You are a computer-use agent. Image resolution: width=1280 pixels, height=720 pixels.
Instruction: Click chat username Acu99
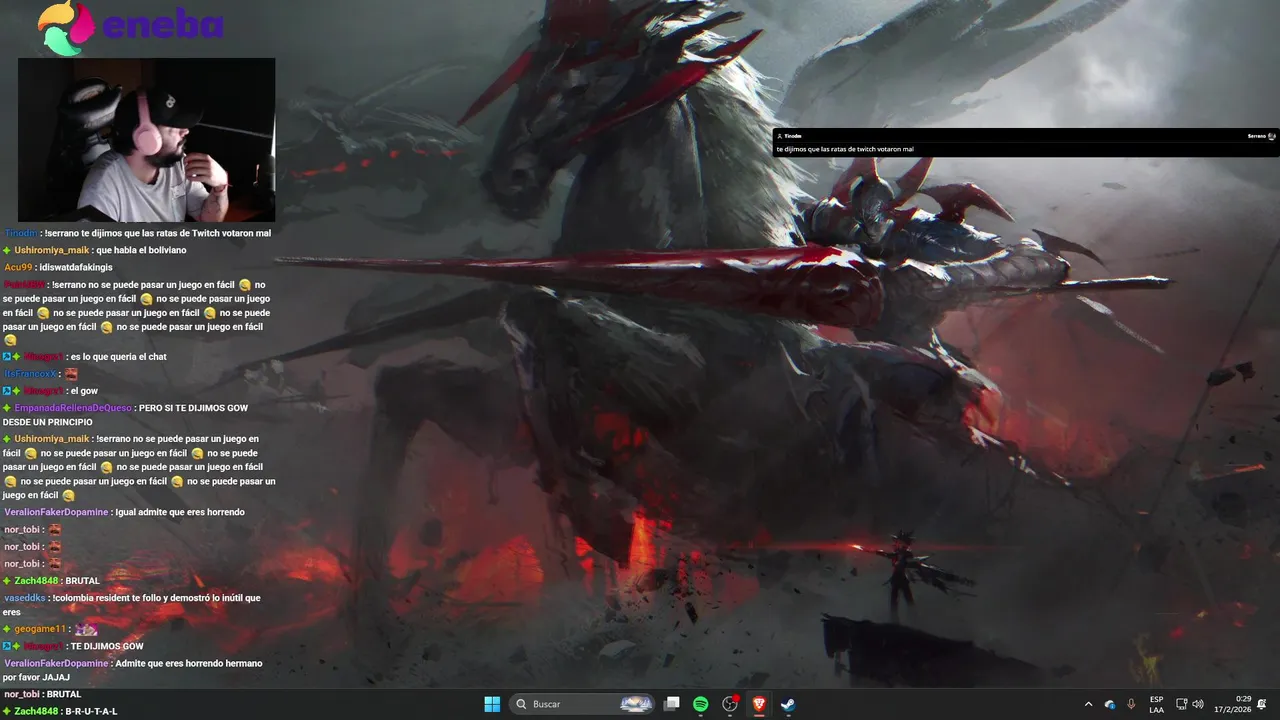[18, 267]
